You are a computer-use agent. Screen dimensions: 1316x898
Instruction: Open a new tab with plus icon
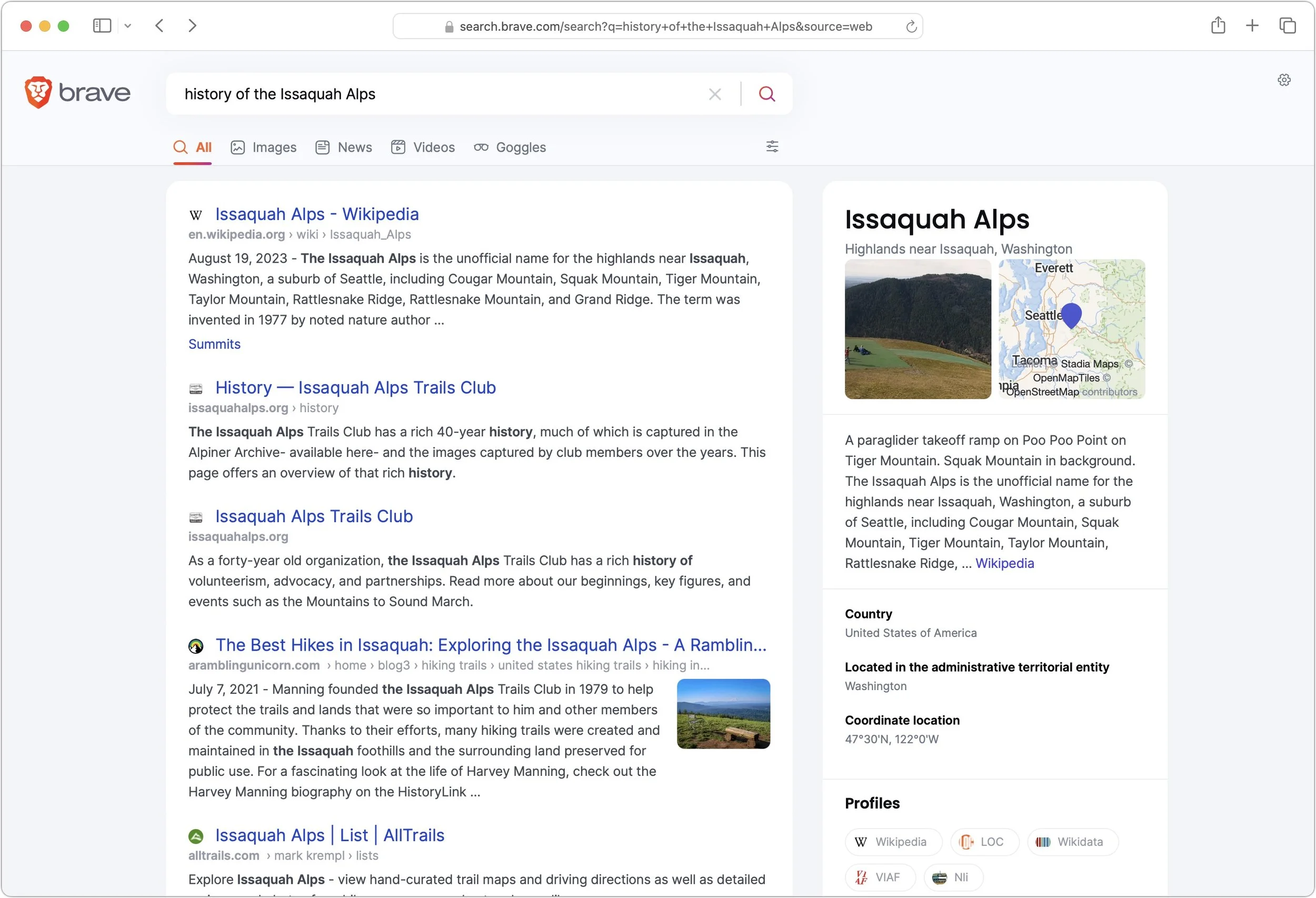click(x=1252, y=25)
